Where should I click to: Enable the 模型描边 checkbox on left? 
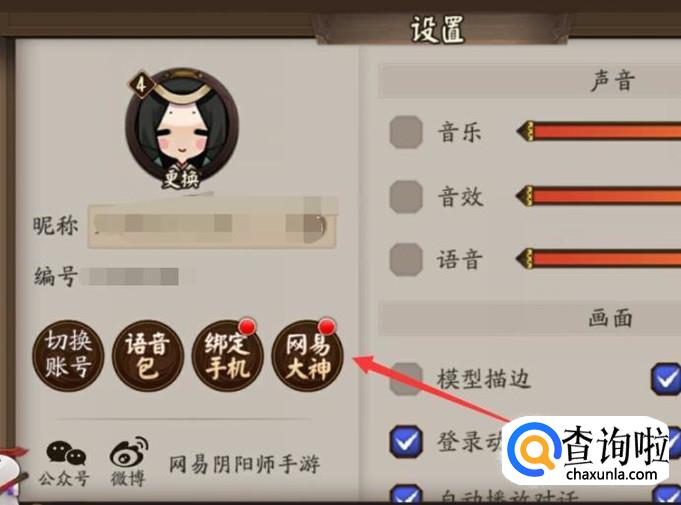click(406, 379)
